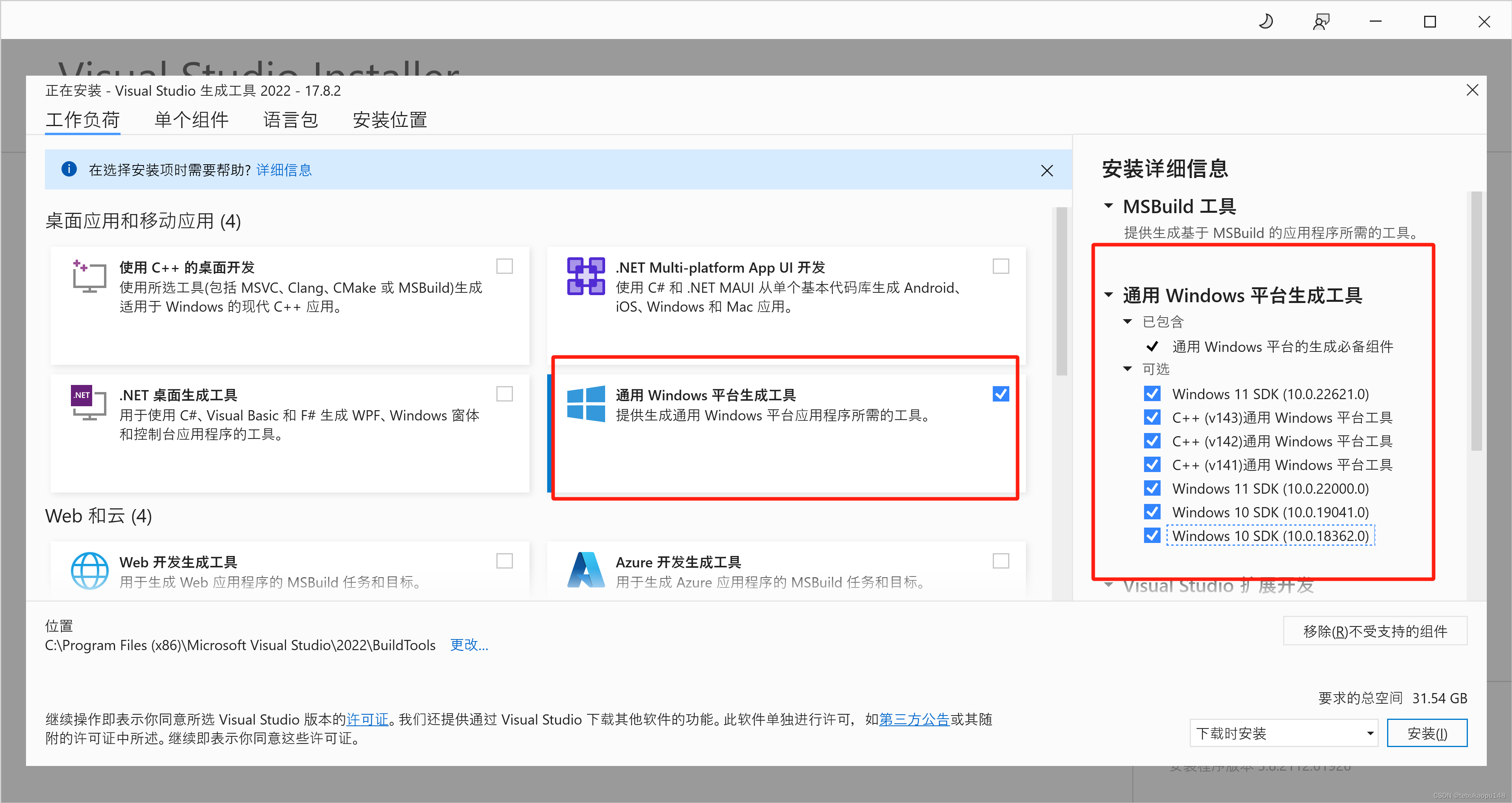Viewport: 1512px width, 803px height.
Task: Click the Web 和云 (4) heading
Action: (98, 516)
